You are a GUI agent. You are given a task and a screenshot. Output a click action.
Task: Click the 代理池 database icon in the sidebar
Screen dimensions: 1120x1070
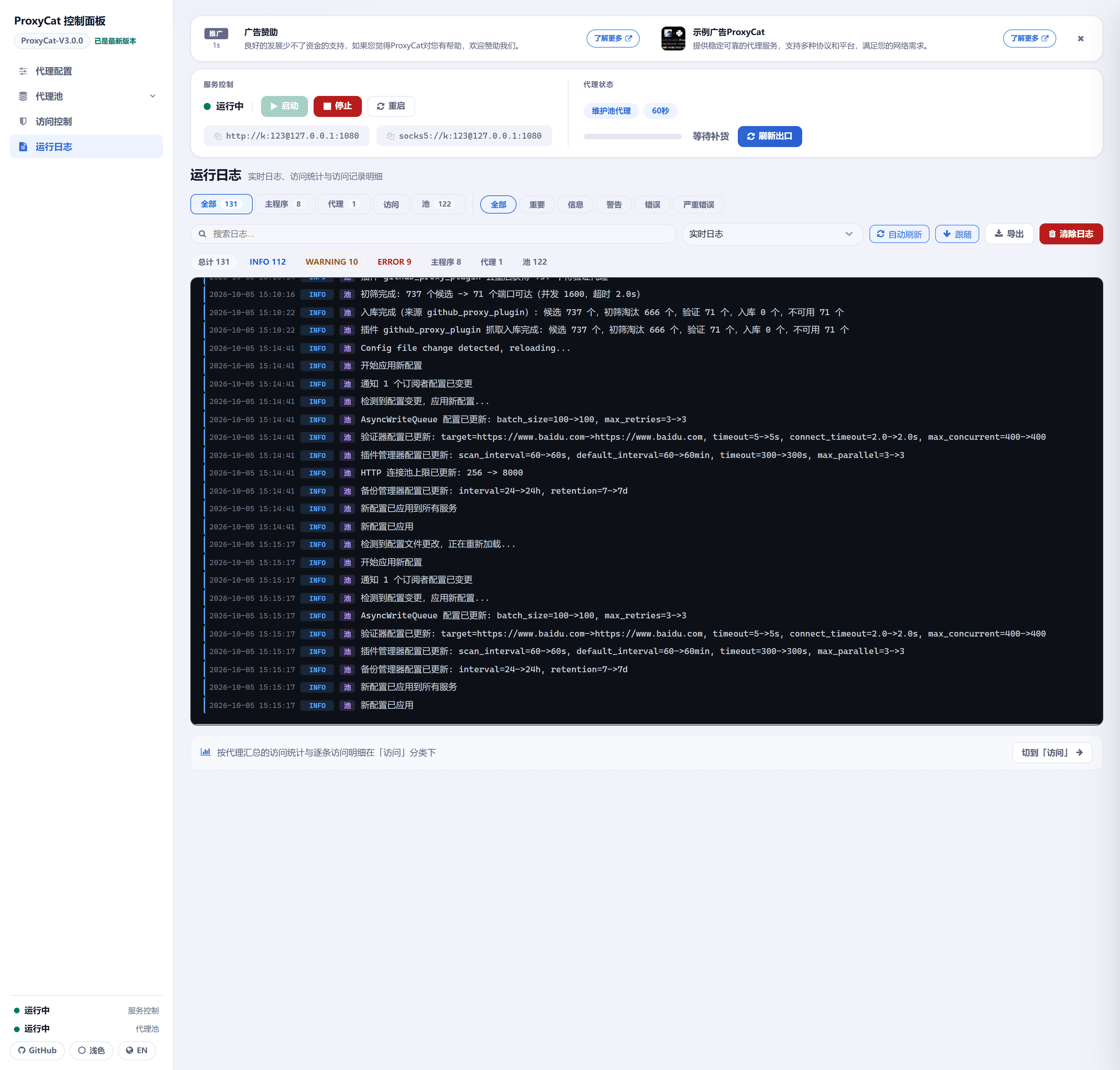23,96
